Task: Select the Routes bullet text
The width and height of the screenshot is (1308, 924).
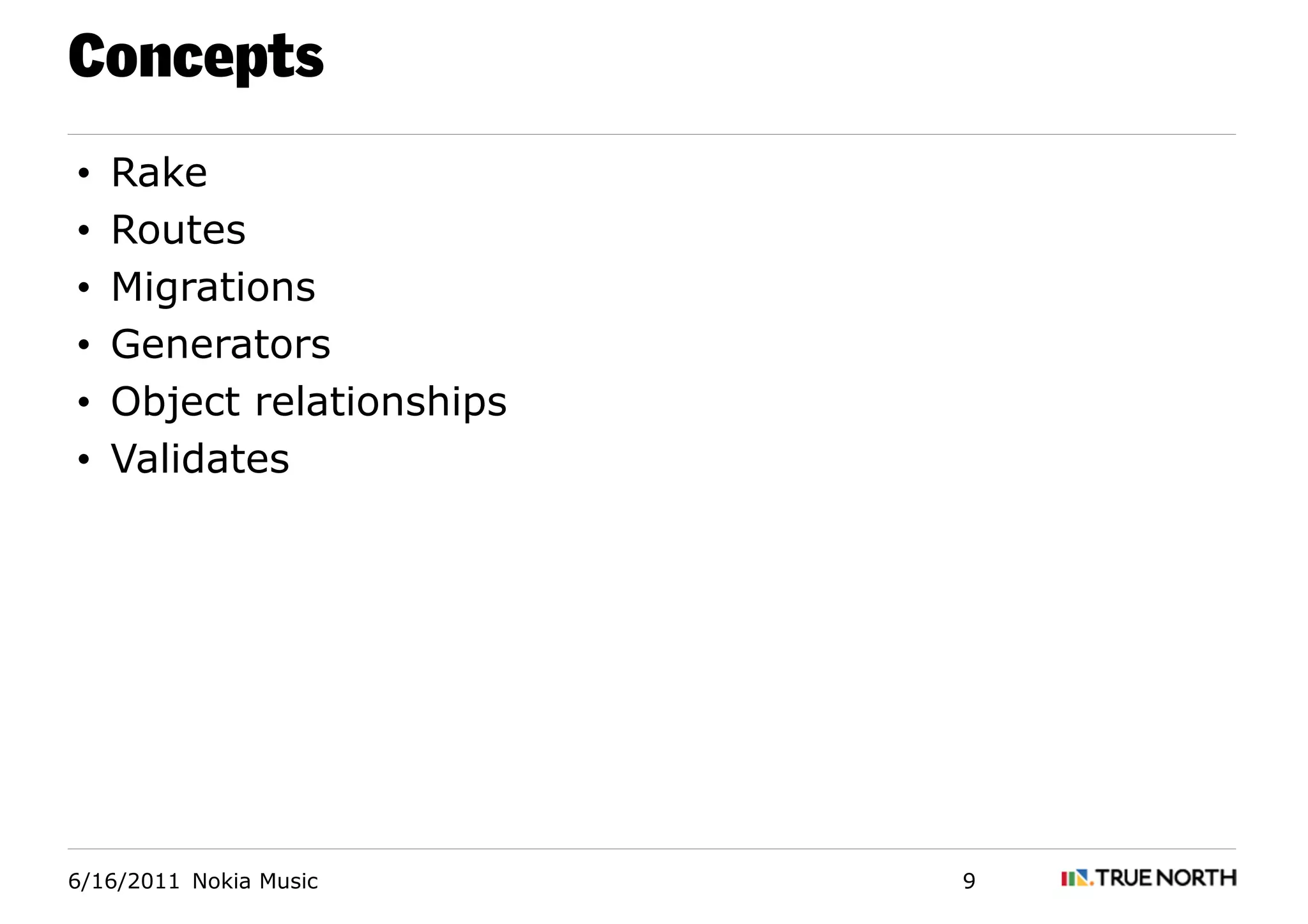Action: 178,230
